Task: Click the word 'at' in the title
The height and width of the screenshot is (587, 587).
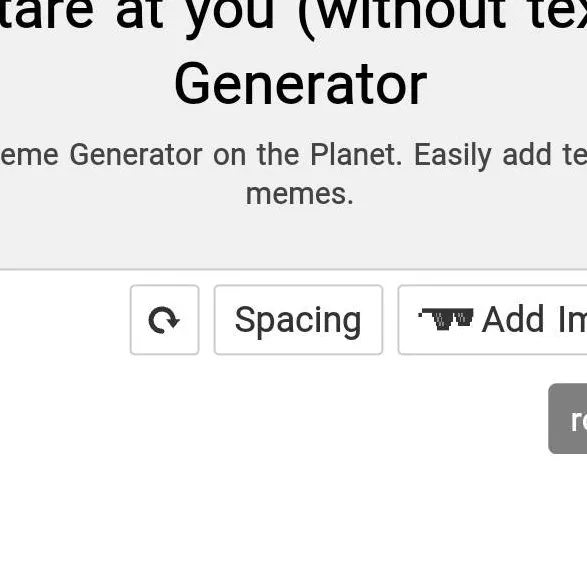Action: tap(140, 16)
